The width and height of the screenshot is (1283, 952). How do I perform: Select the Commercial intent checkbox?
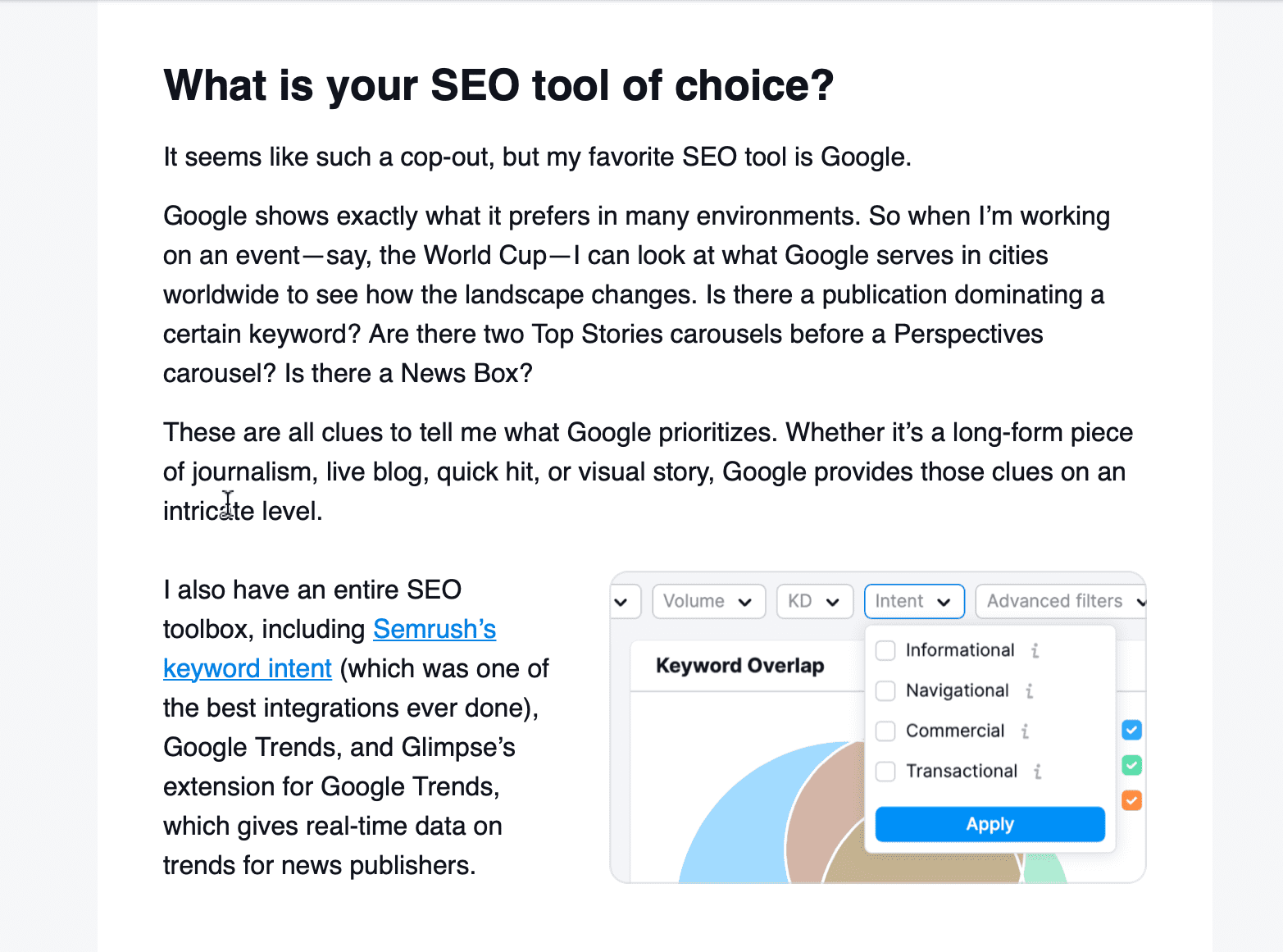885,731
